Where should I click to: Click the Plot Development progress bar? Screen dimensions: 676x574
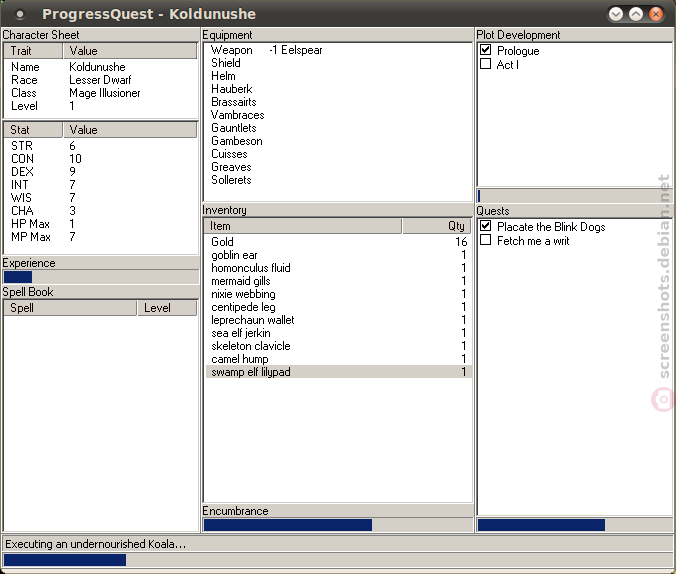click(574, 196)
